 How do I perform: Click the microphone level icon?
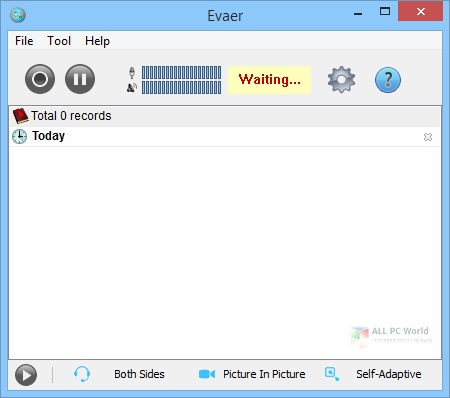click(132, 73)
